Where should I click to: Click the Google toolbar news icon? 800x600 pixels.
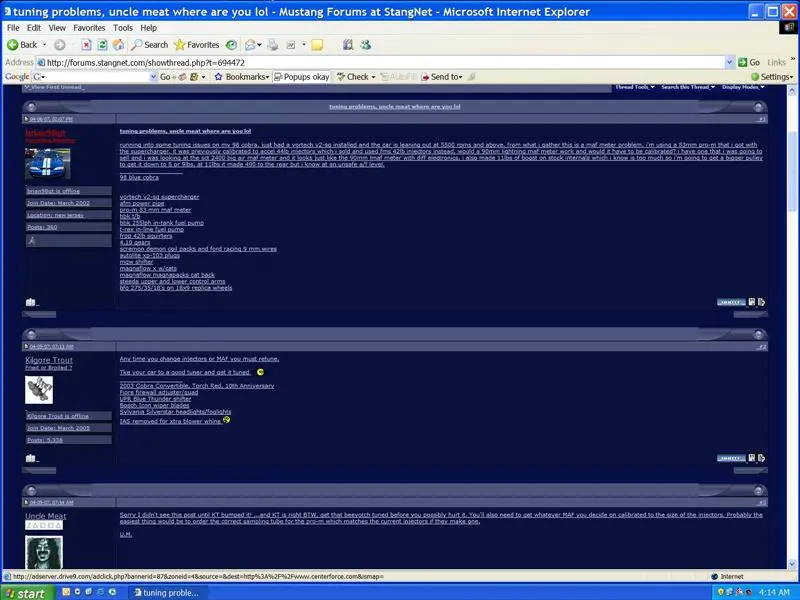click(183, 77)
